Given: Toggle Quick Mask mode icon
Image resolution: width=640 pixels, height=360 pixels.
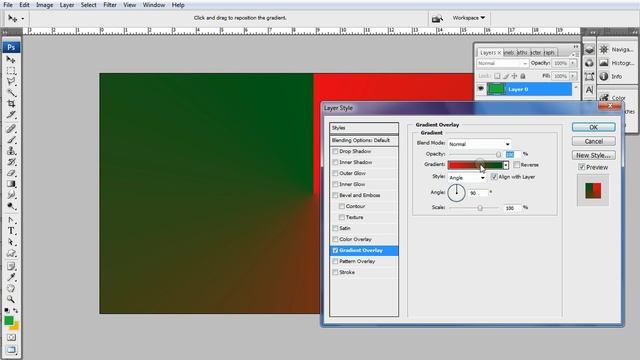Looking at the screenshot, I should click(x=11, y=338).
